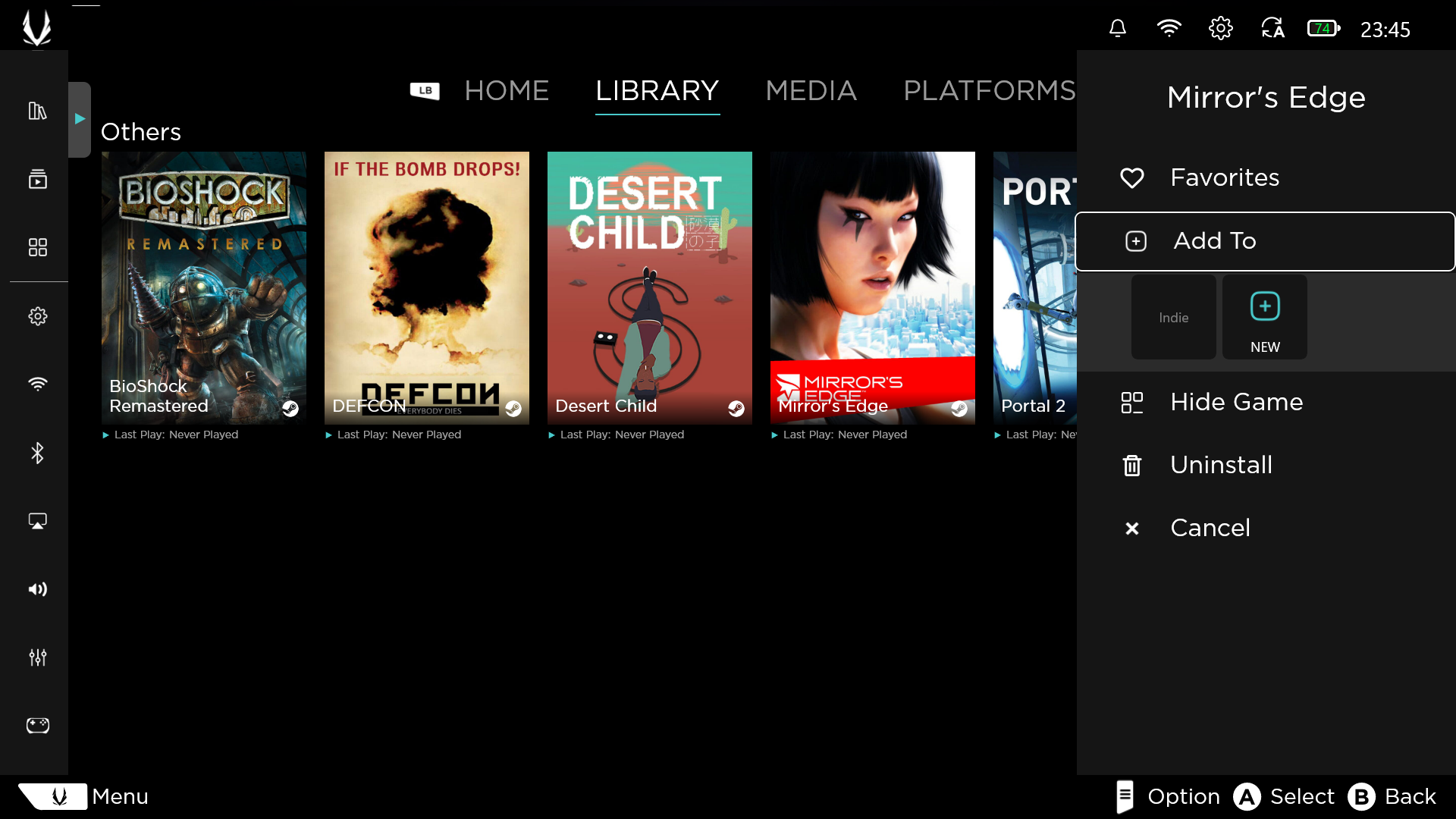Click language switch icon in top bar

pos(1272,29)
